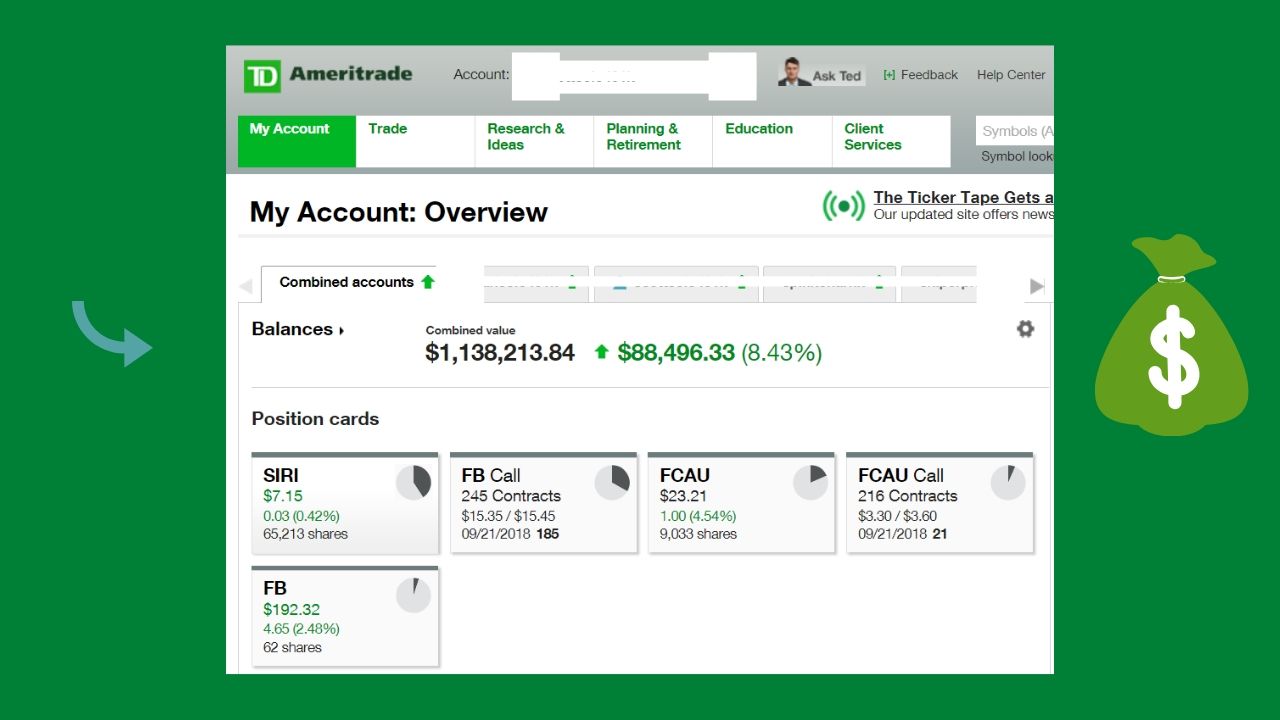Click the $88,496.33 gain amount
Viewport: 1280px width, 720px height.
676,352
